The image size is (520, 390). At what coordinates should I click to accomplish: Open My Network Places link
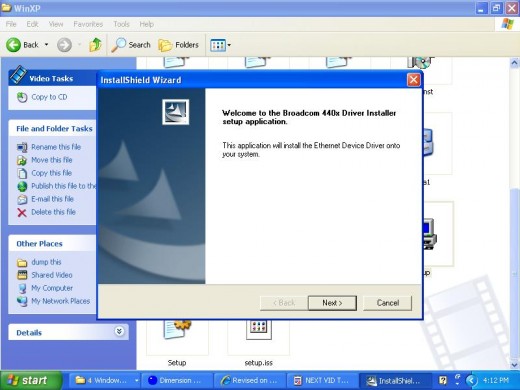[x=61, y=301]
